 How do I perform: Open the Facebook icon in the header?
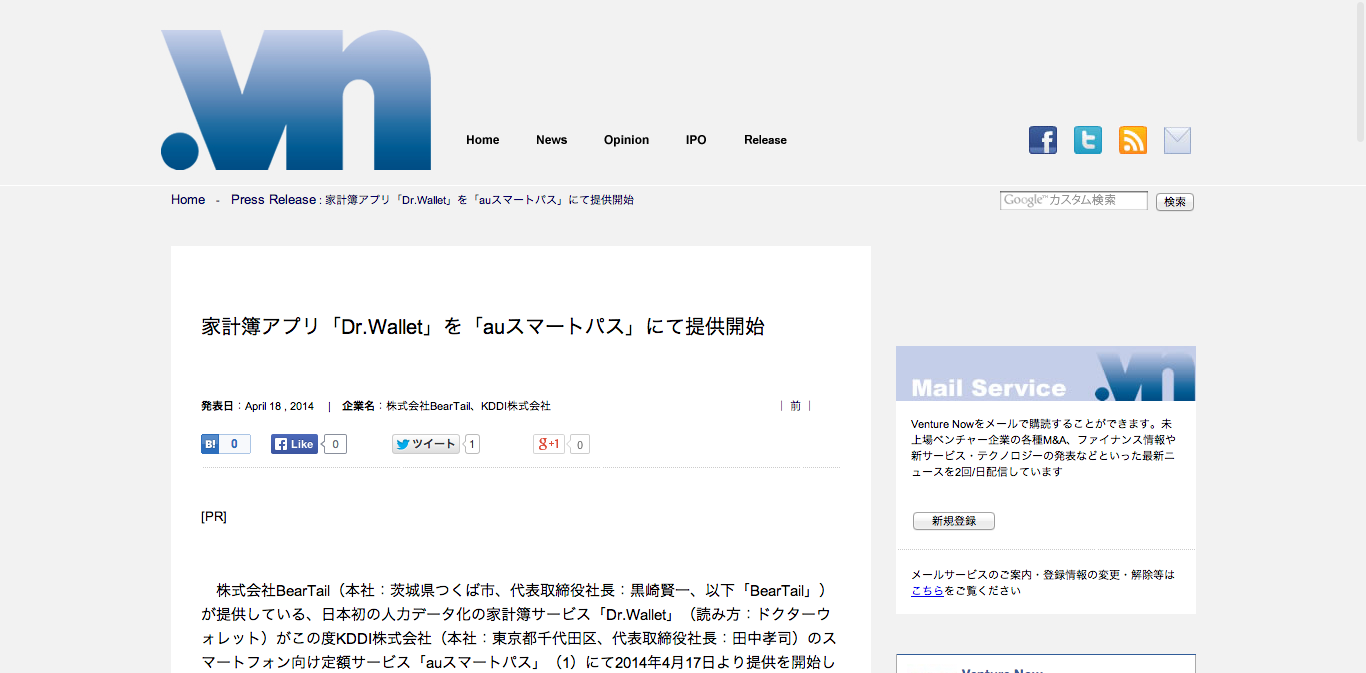[1043, 140]
